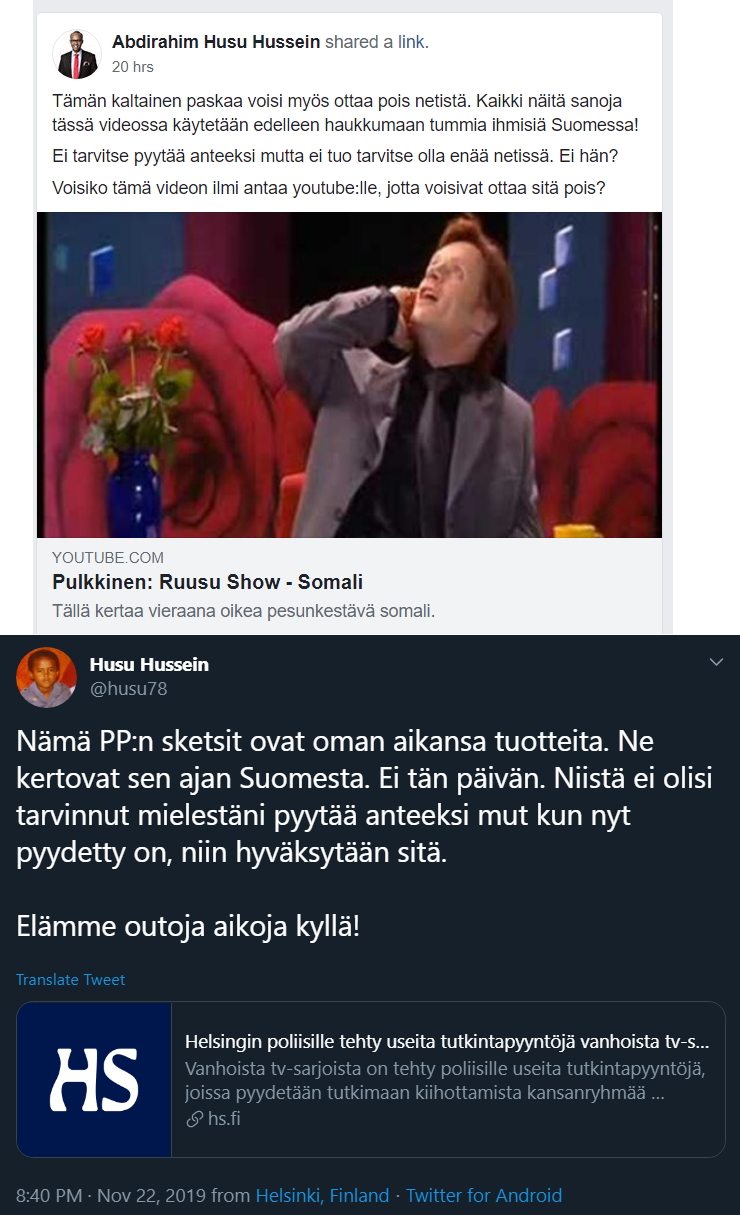Open the Helsinki, Finland location link
The height and width of the screenshot is (1215, 740).
(322, 1195)
